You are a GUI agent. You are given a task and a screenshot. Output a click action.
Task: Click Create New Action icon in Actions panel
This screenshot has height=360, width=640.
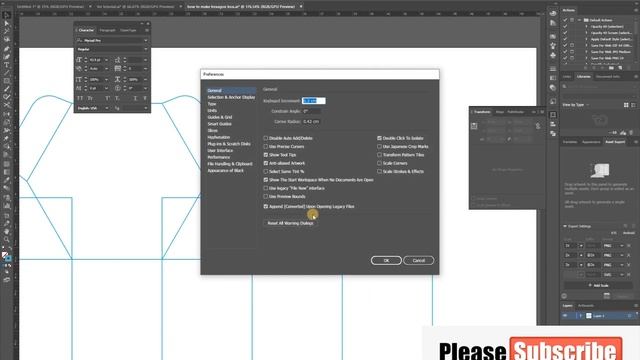[x=620, y=68]
